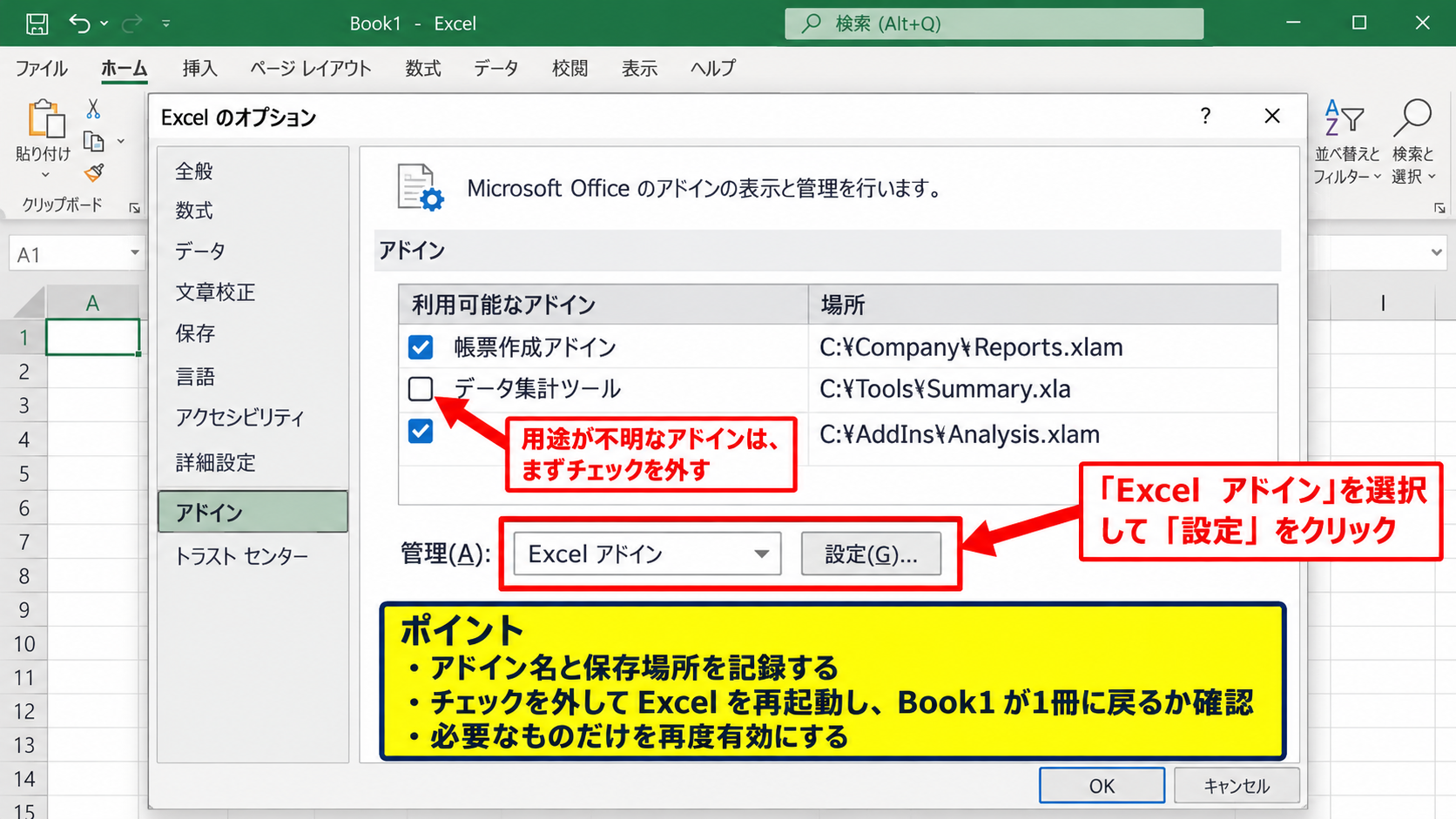Open the Name Box dropdown arrow
This screenshot has width=1456, height=819.
[134, 253]
